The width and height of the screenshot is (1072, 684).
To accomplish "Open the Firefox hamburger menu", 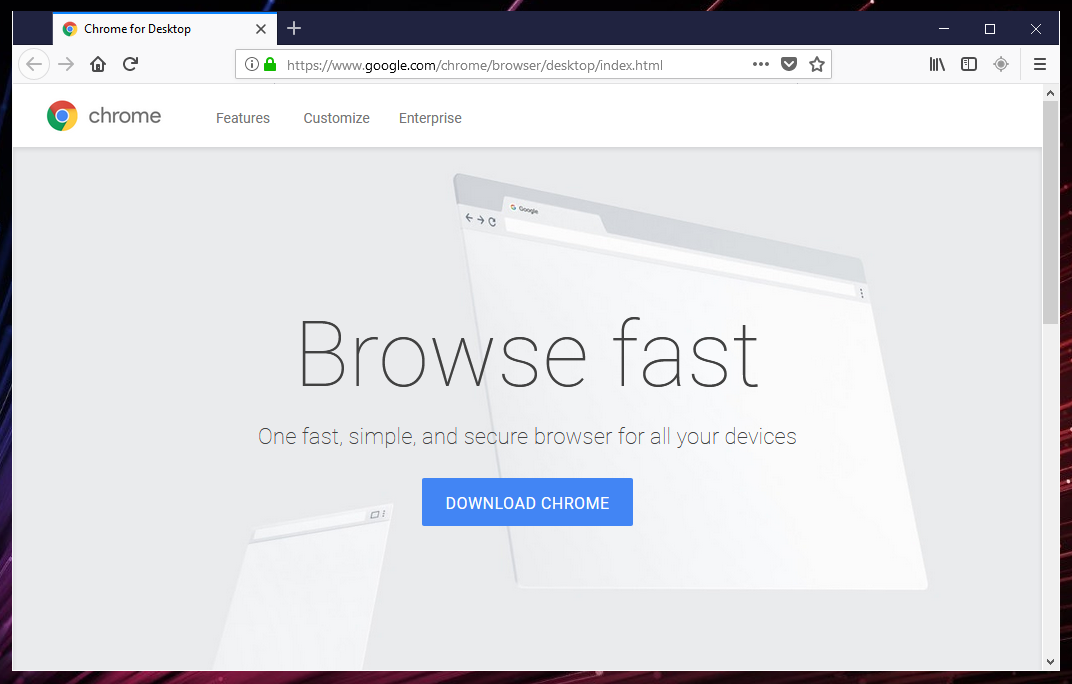I will (x=1040, y=64).
